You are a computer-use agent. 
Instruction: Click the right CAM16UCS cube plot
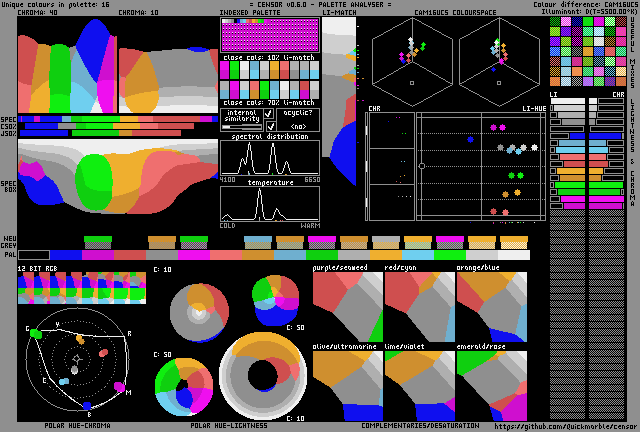point(499,62)
